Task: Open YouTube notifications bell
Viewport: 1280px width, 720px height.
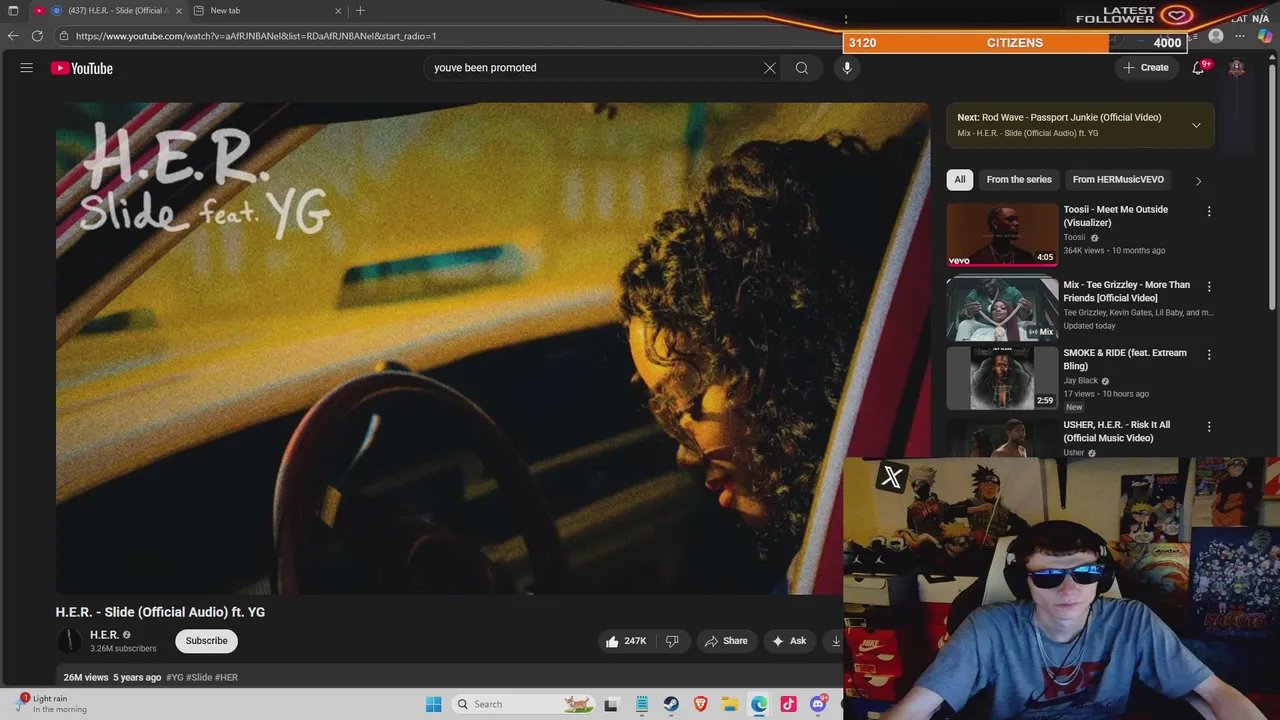Action: (1198, 68)
